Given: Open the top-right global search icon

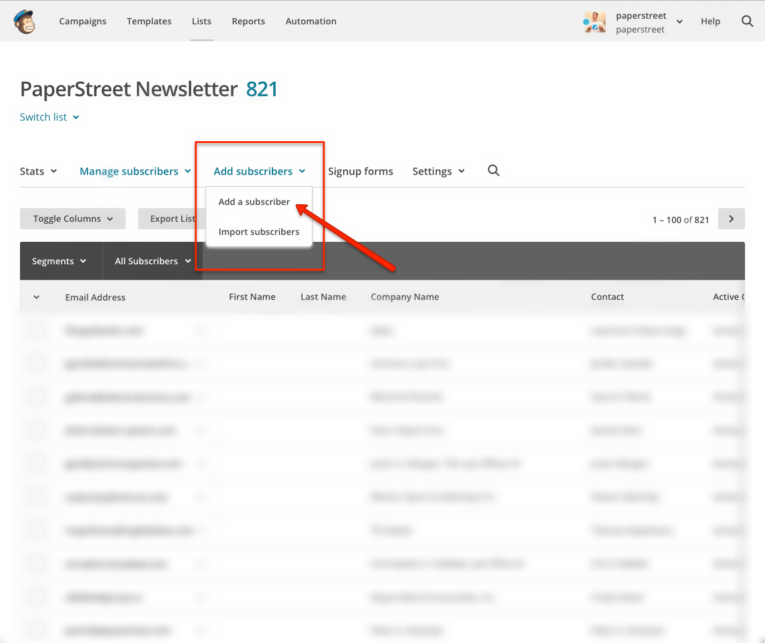Looking at the screenshot, I should click(x=747, y=21).
